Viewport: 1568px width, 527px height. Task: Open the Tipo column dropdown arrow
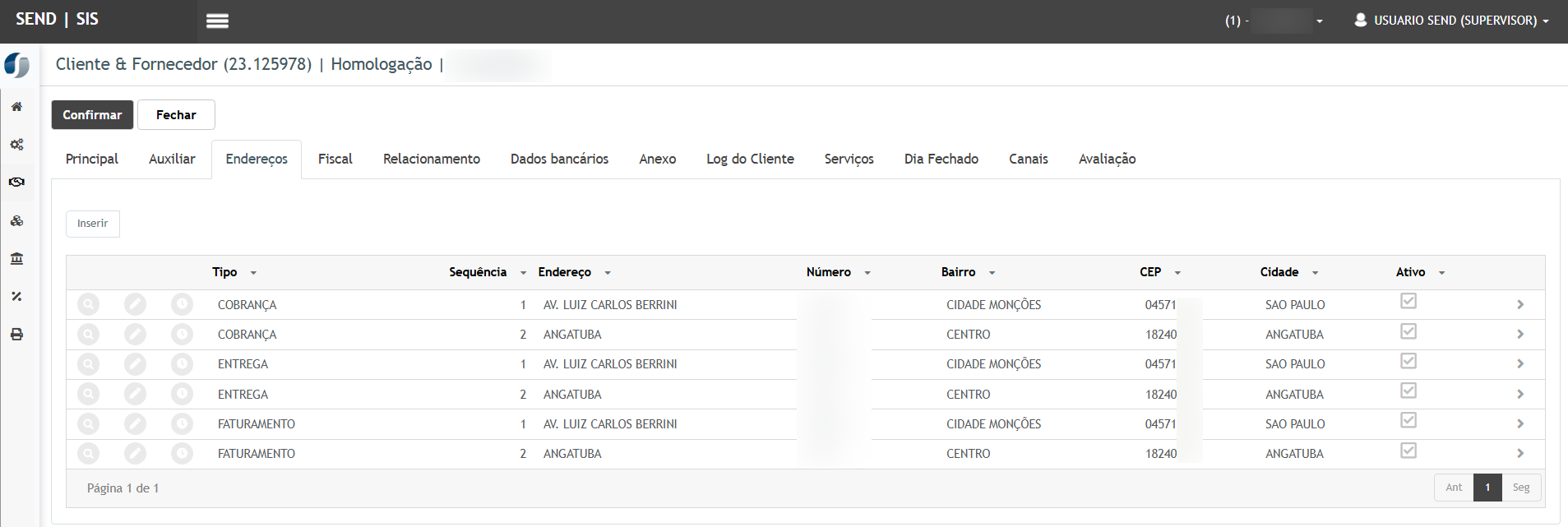pos(253,273)
